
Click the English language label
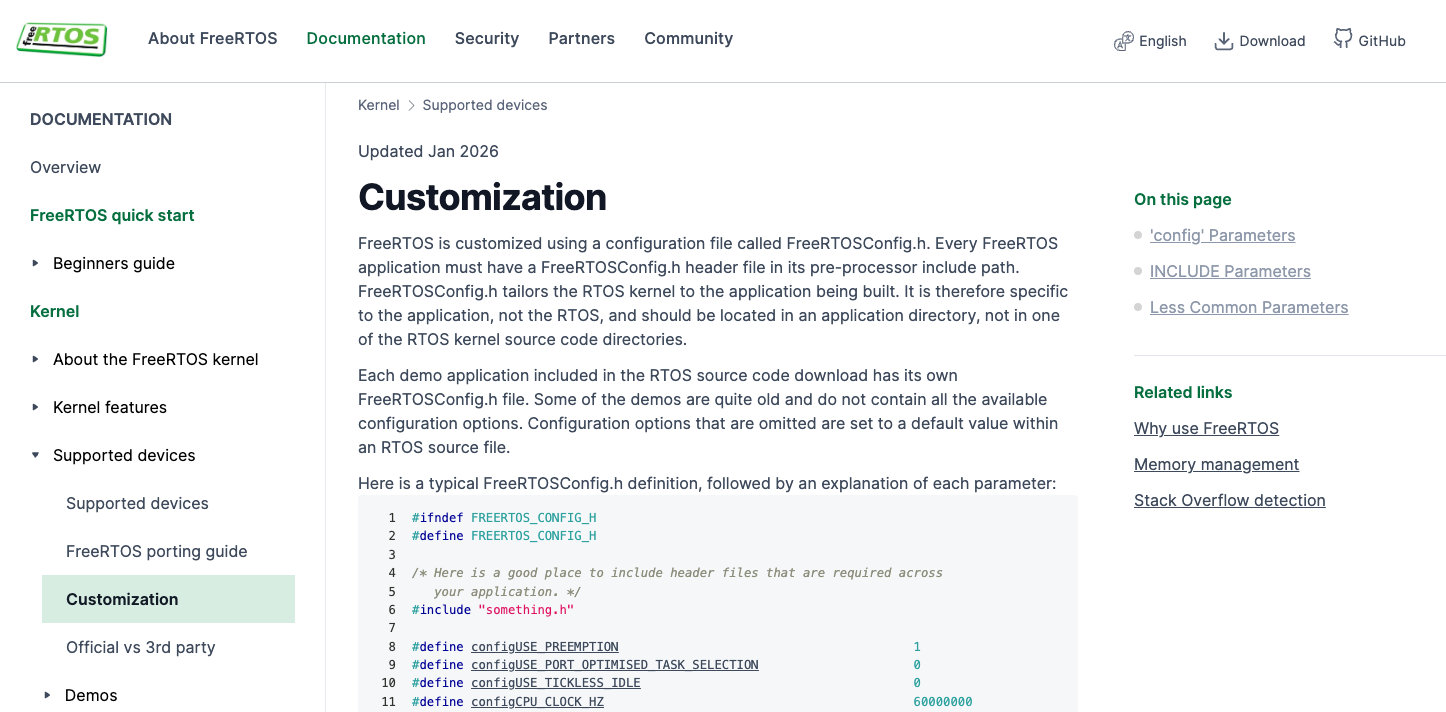point(1162,41)
